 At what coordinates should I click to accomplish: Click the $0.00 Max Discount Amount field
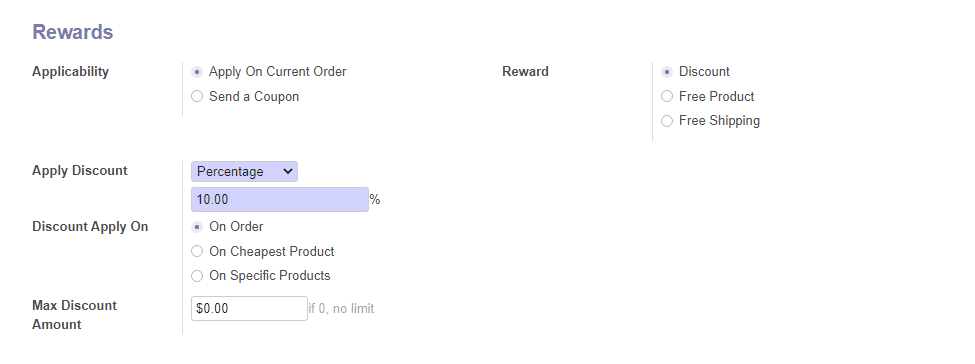pos(249,309)
